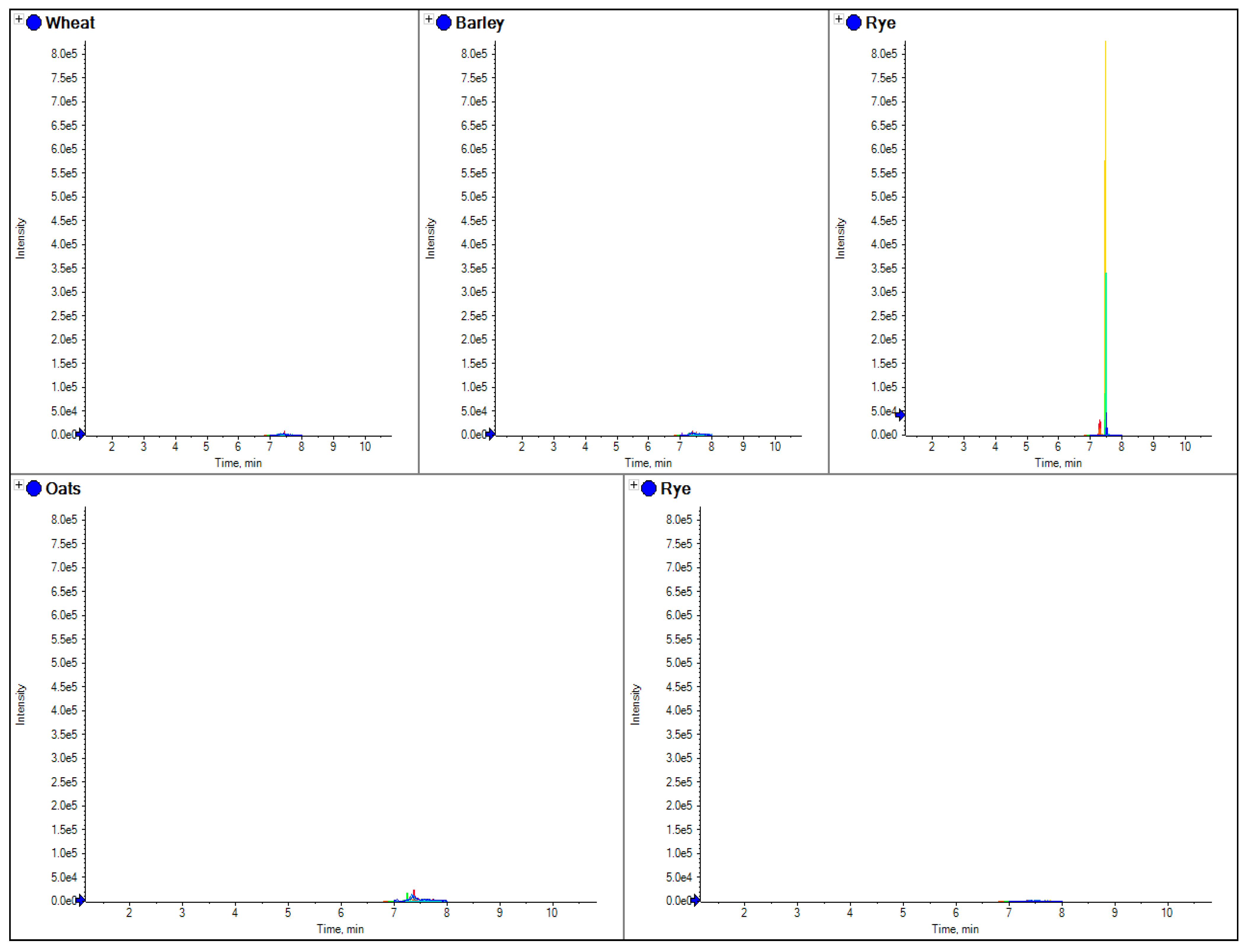Expand the Wheat pane plus box
The image size is (1247, 952).
coord(19,19)
